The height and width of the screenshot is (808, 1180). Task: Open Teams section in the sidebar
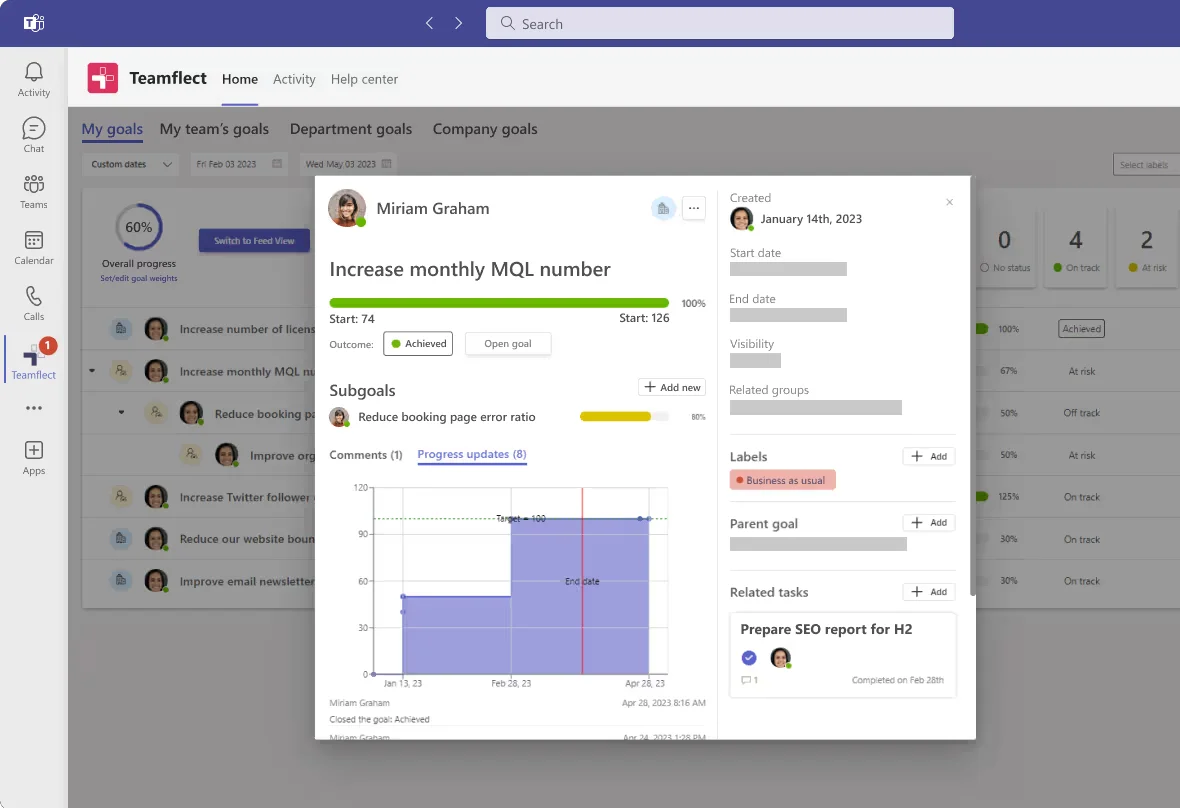pyautogui.click(x=34, y=192)
